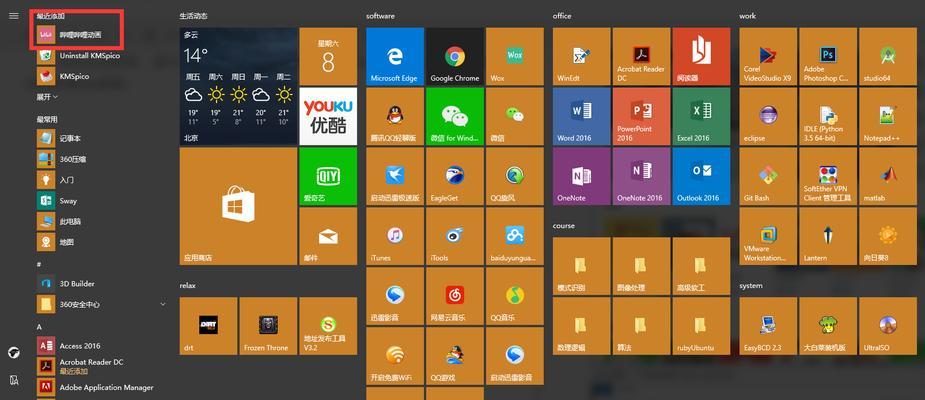The height and width of the screenshot is (400, 925).
Task: Open the Git Bash tile
Action: tap(768, 176)
